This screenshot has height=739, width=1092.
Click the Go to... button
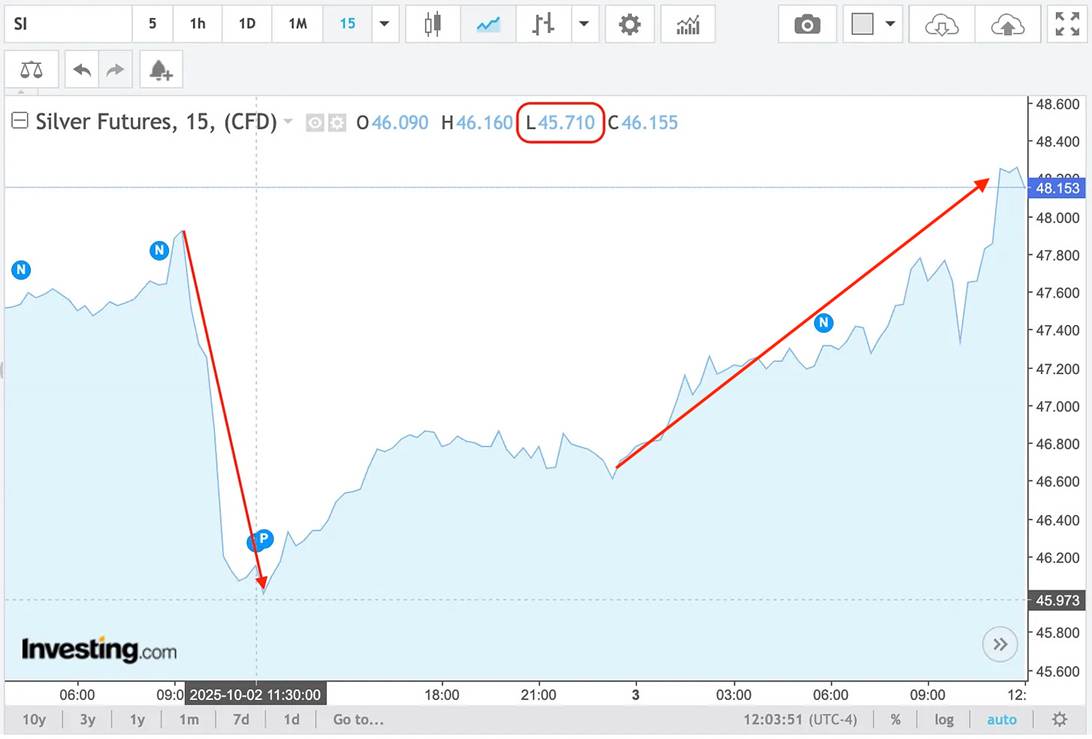[358, 719]
